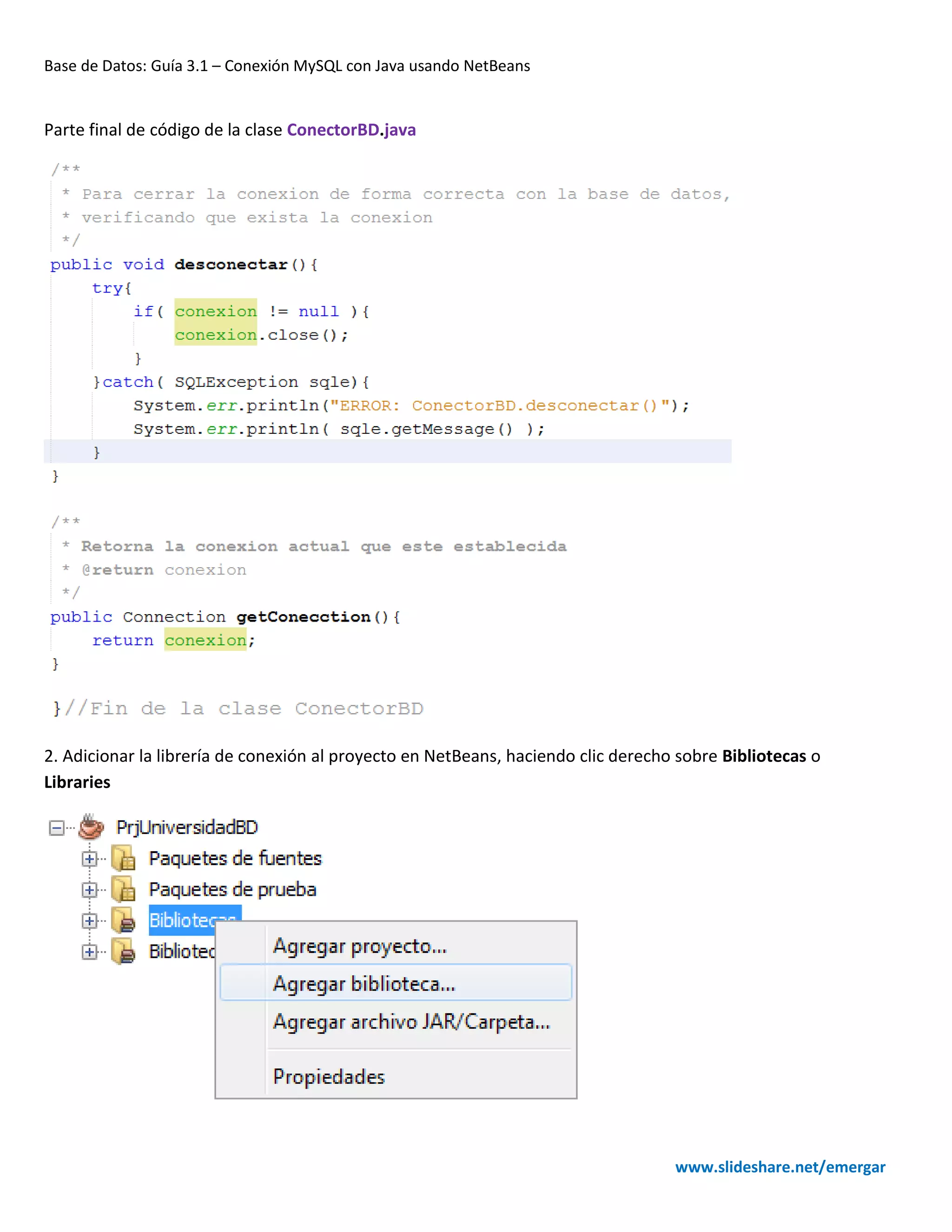Click highlighted conexion in return statement
This screenshot has height=1232, width=952.
click(205, 640)
